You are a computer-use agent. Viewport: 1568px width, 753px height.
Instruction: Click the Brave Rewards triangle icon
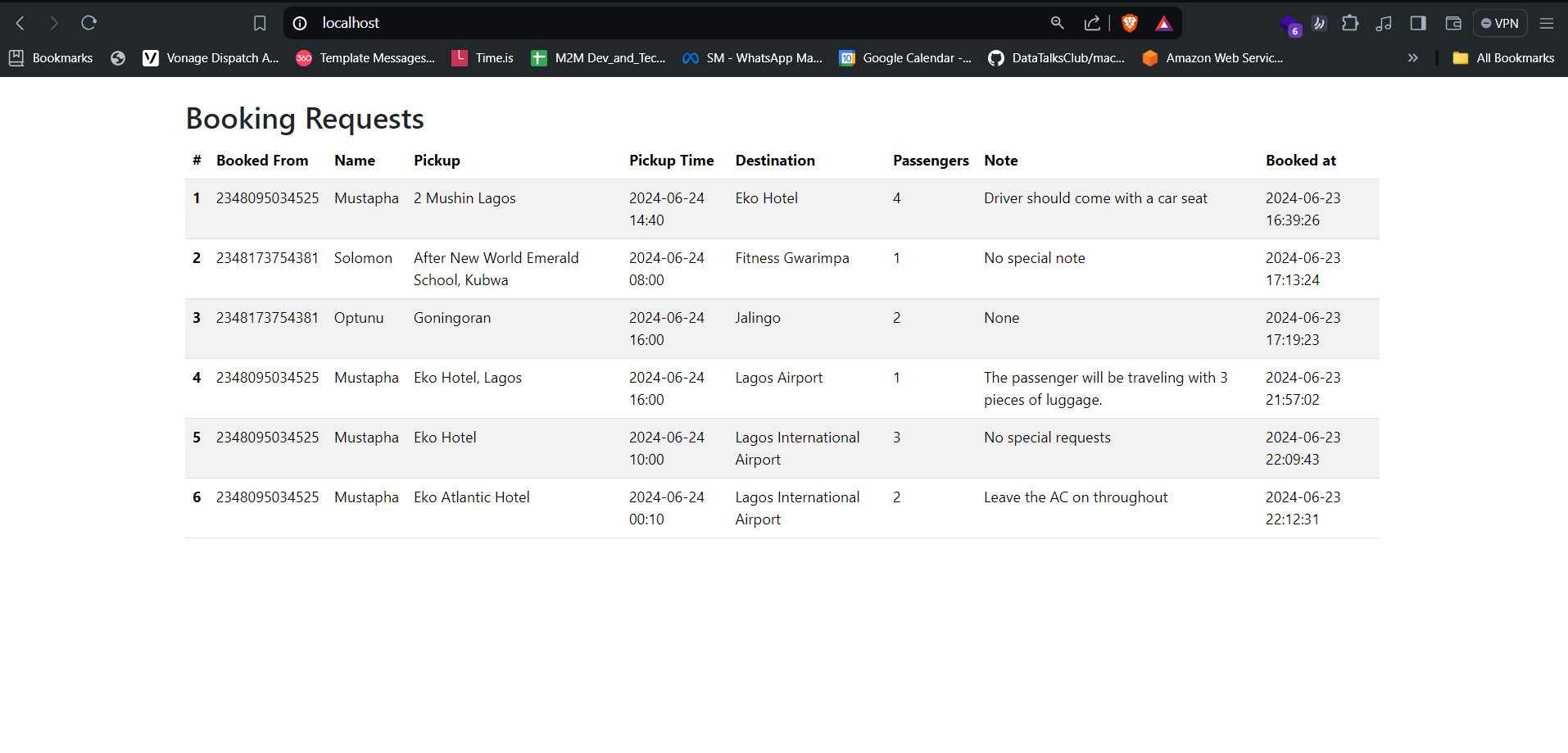pos(1163,23)
